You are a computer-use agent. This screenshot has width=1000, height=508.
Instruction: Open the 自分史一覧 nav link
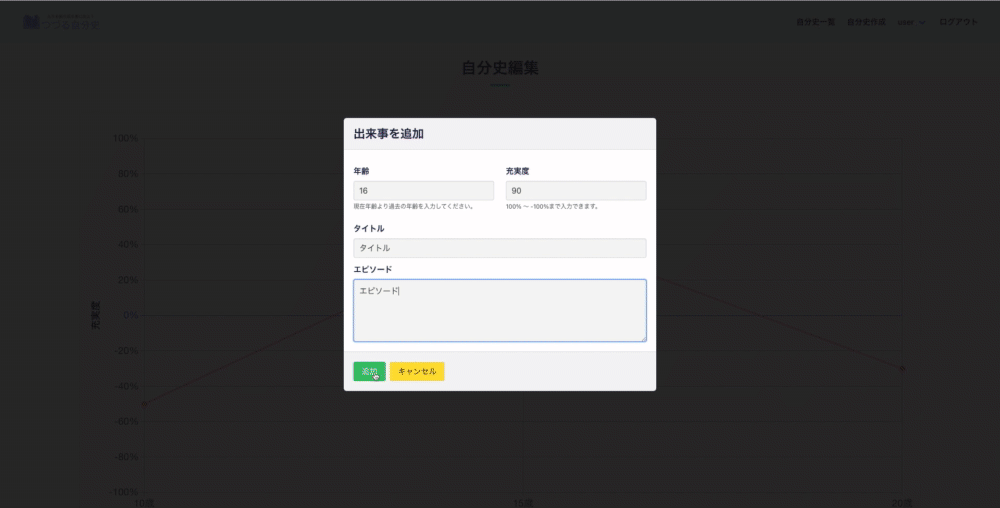tap(815, 22)
